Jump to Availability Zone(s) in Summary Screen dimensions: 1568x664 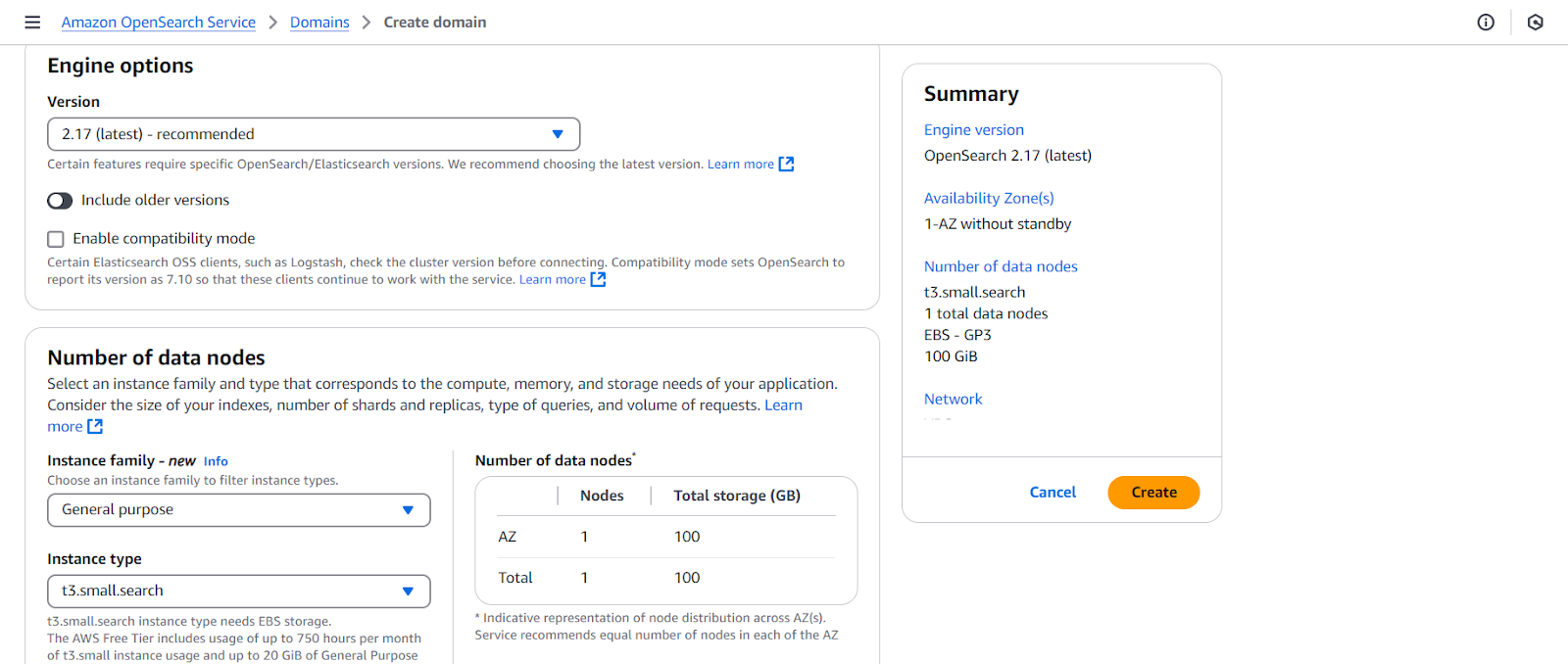coord(989,199)
